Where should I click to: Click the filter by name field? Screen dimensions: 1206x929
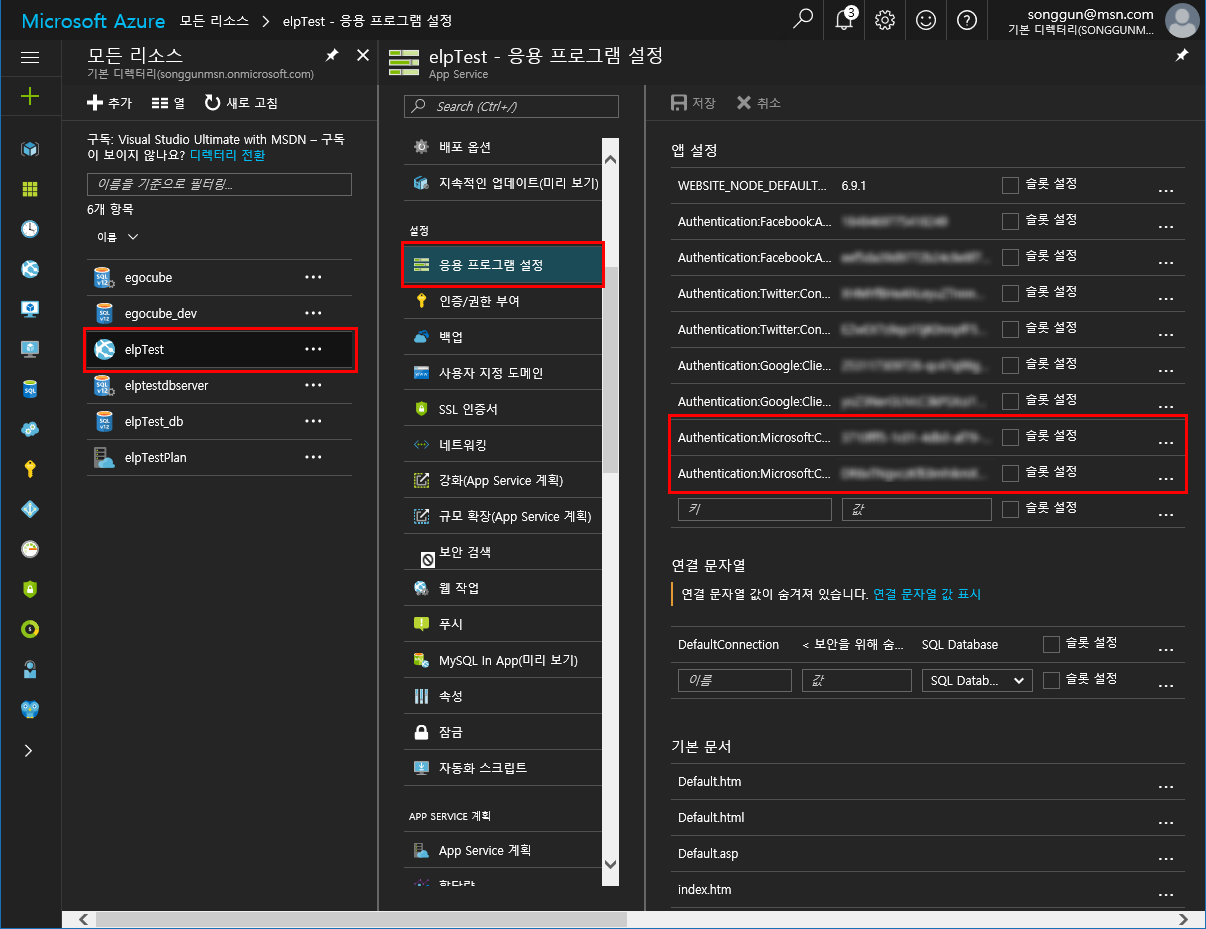219,184
